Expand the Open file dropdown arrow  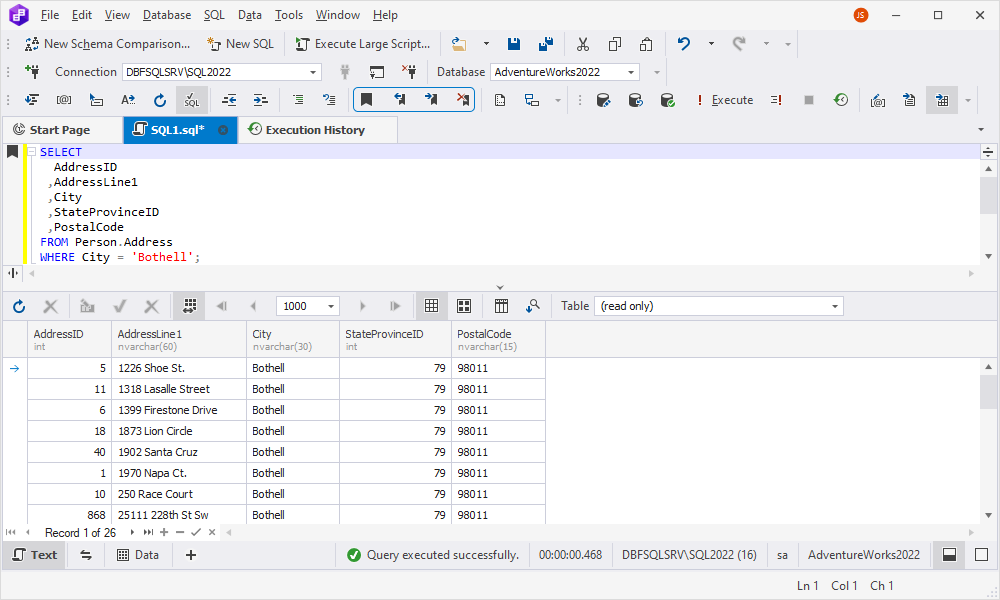tap(486, 44)
